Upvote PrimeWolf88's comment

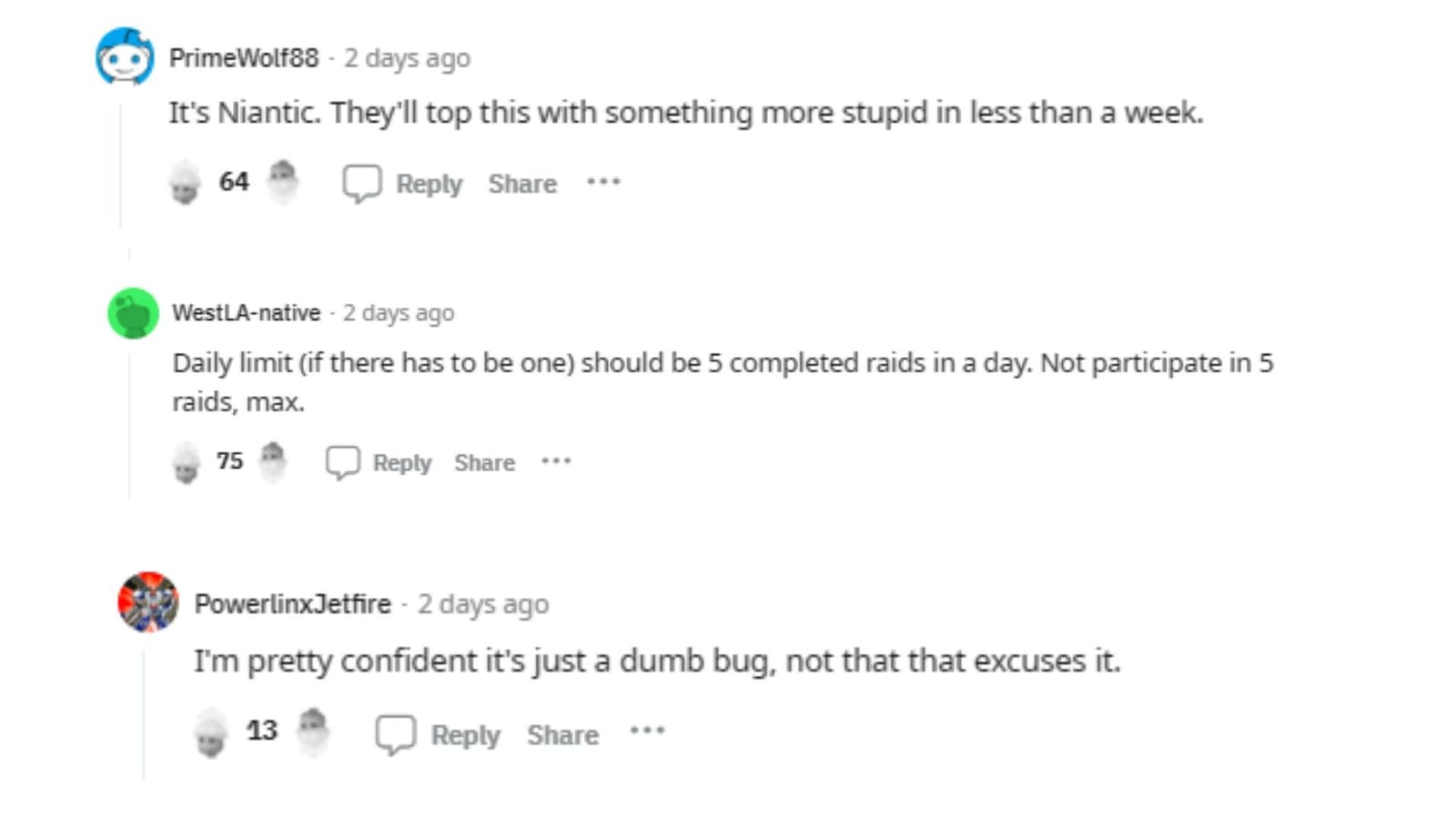(186, 182)
